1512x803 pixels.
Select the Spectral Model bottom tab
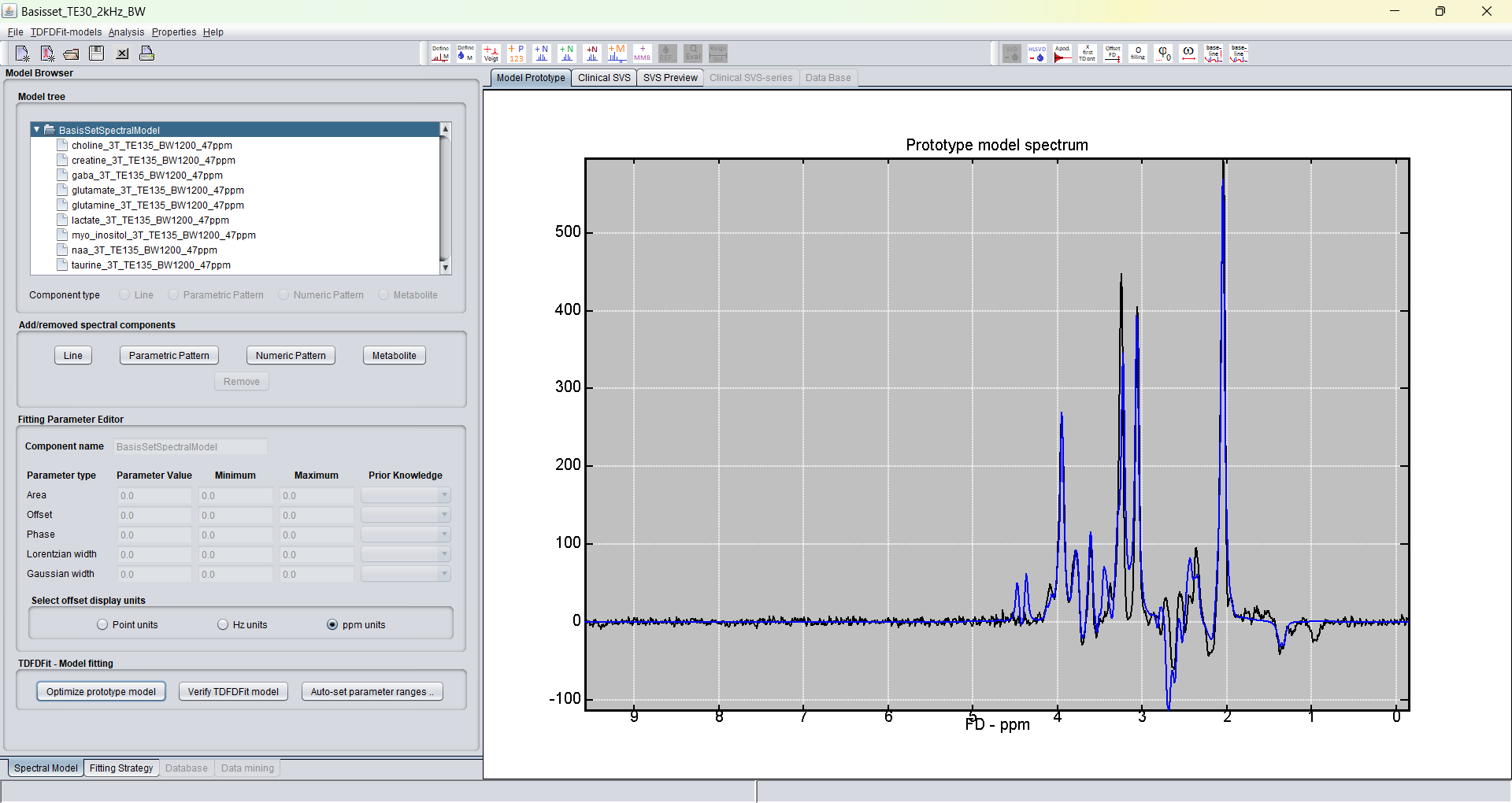[x=46, y=768]
